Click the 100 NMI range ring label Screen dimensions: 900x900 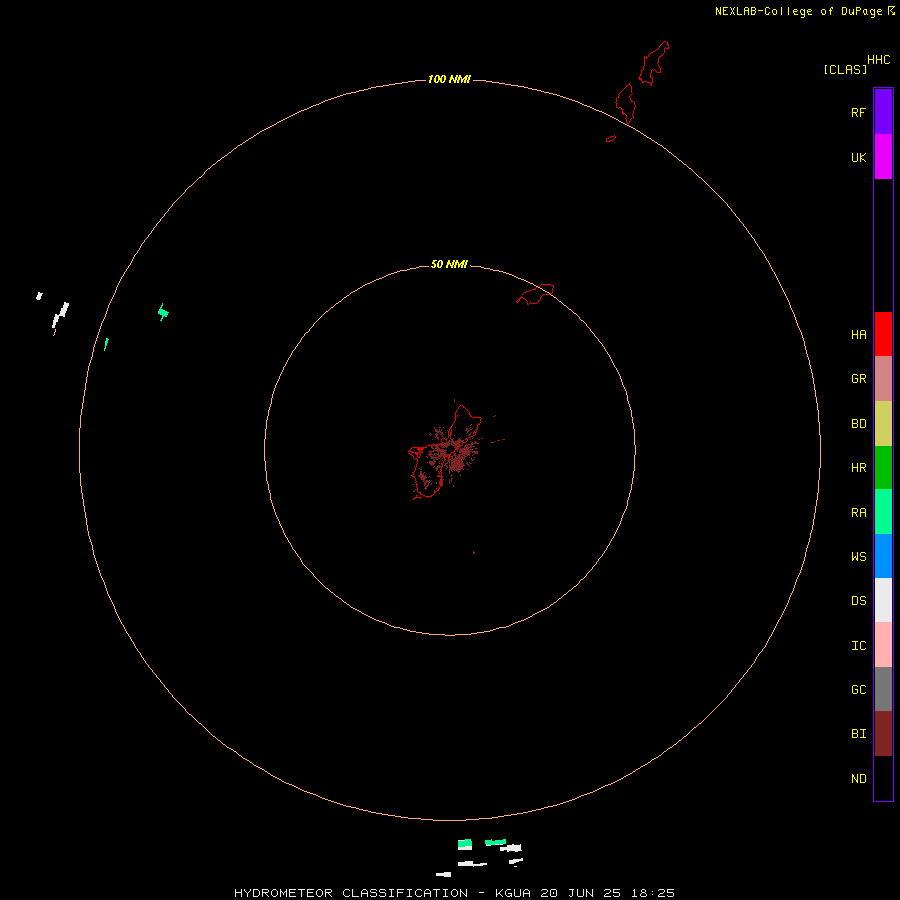tap(449, 79)
